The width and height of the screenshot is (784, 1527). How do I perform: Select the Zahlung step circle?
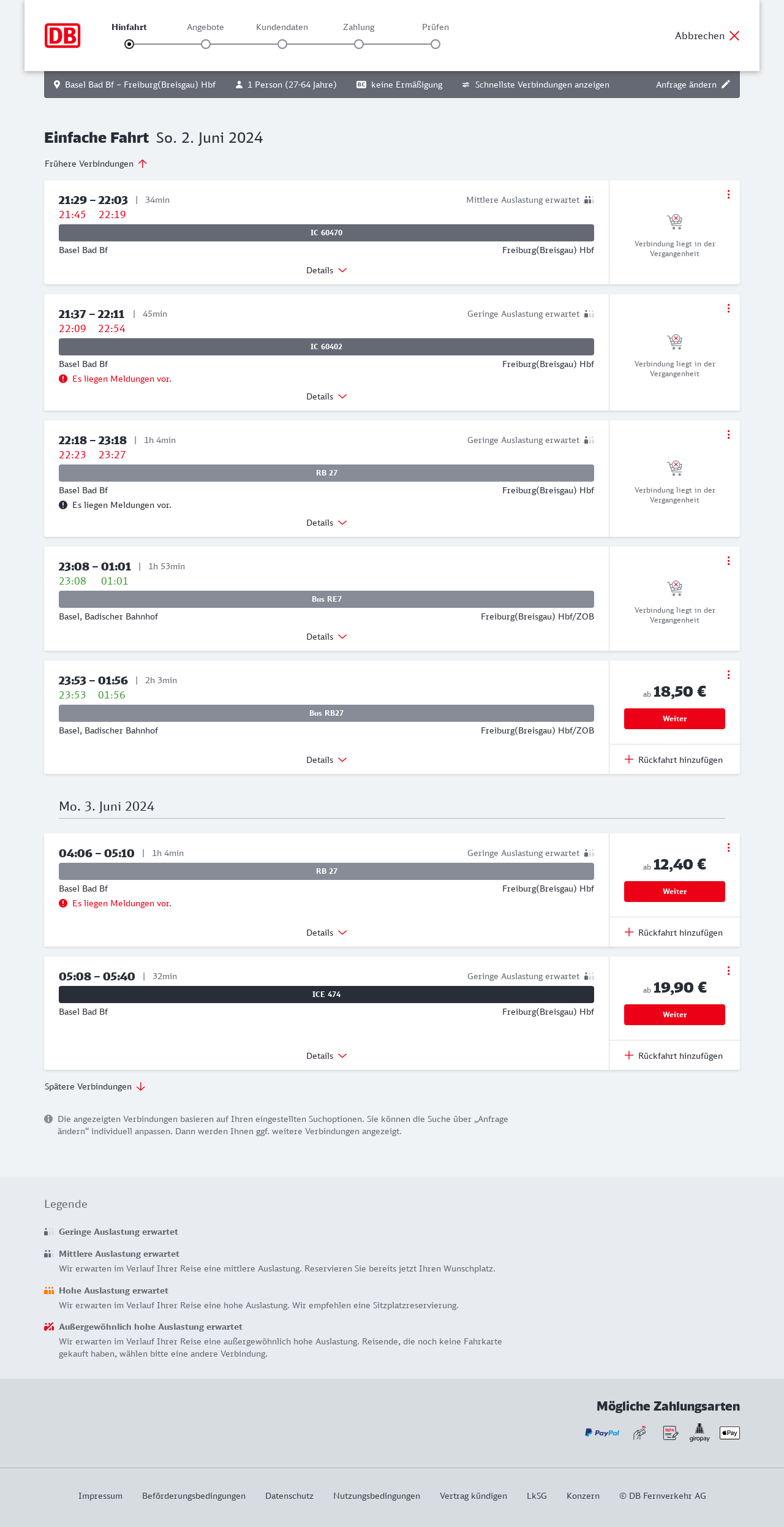coord(359,44)
